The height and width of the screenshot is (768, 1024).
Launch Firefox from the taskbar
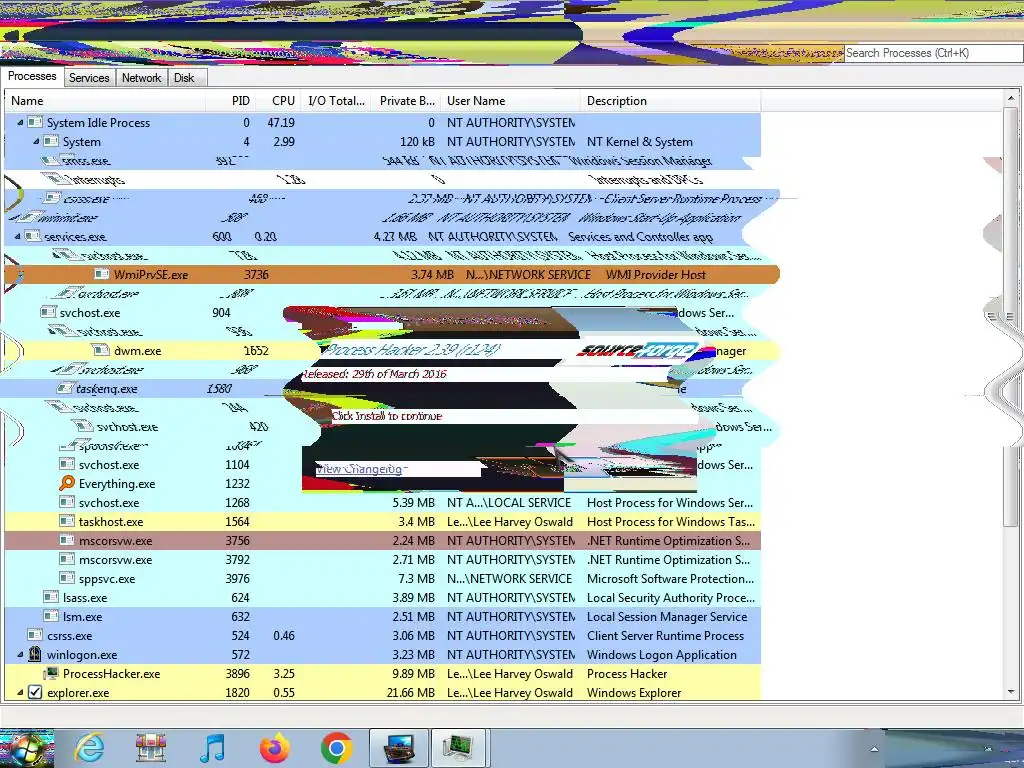click(x=274, y=748)
